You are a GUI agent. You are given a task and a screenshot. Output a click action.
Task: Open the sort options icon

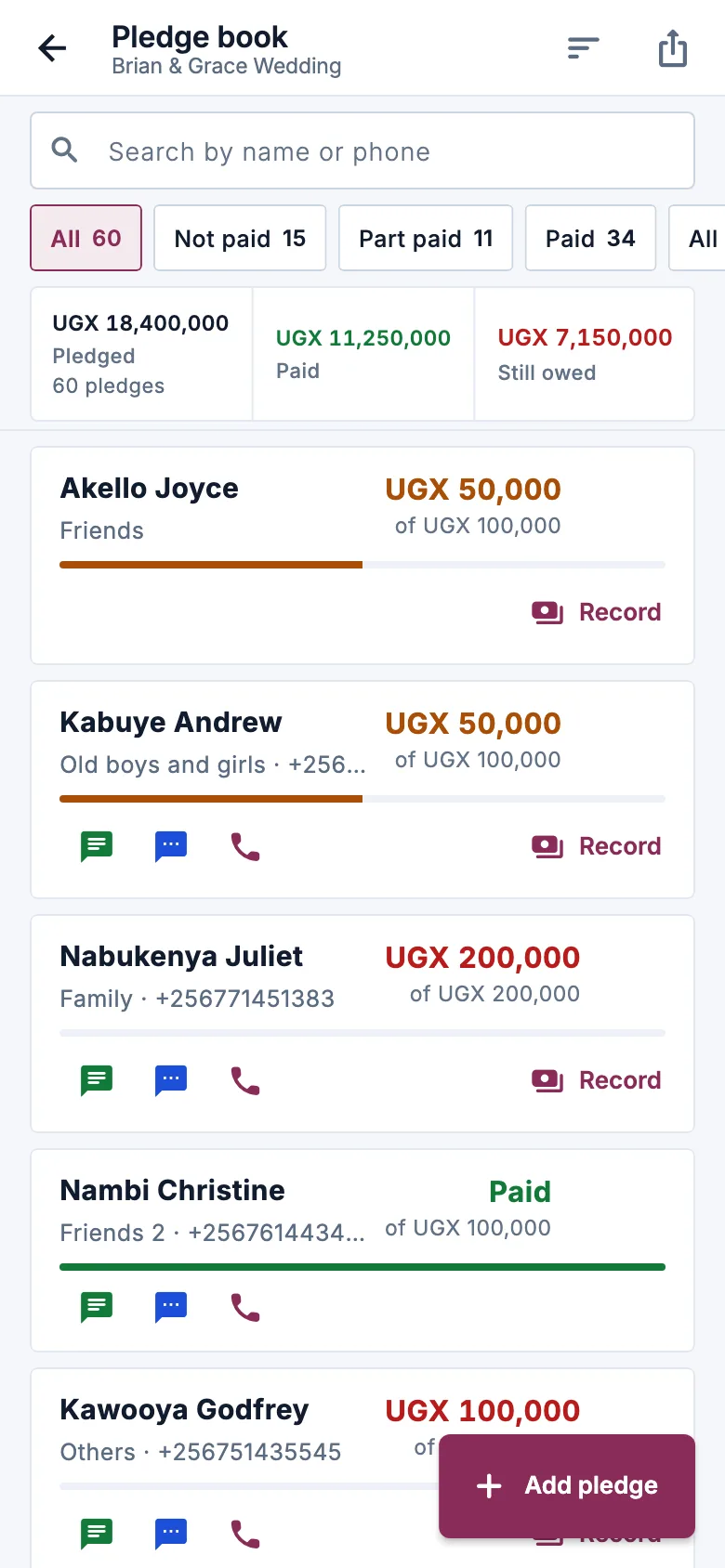click(584, 48)
